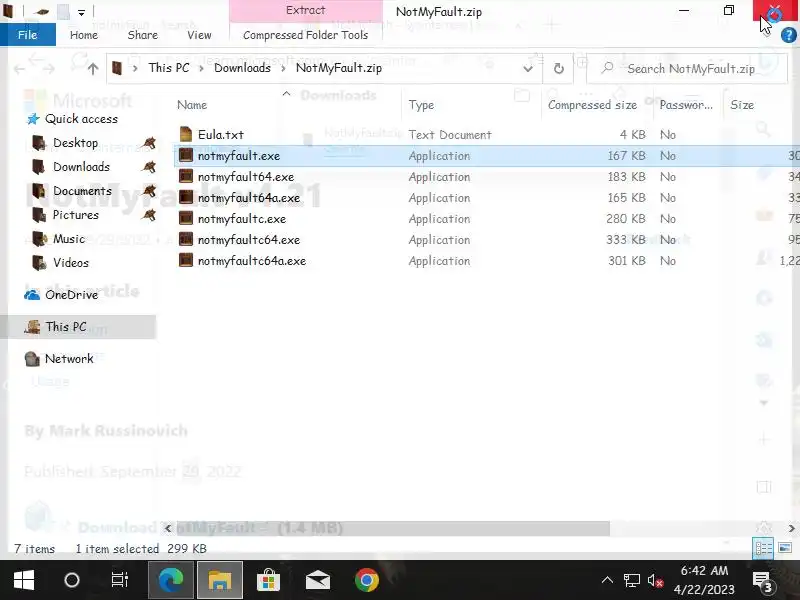Click Text Document type of Eula.txt
This screenshot has width=800, height=600.
coord(450,135)
